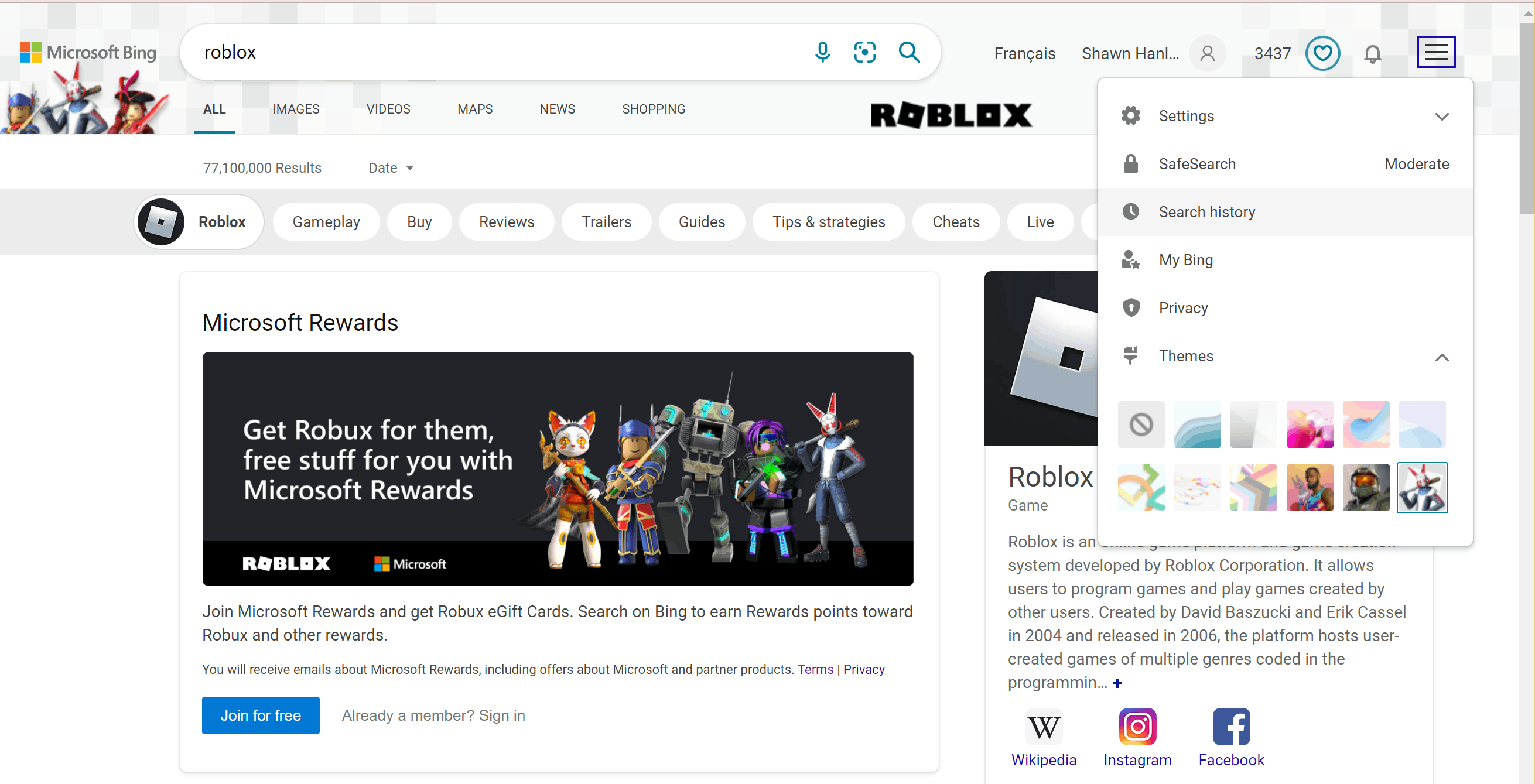The width and height of the screenshot is (1535, 784).
Task: Toggle SafeSearch Moderate setting
Action: [x=1417, y=164]
